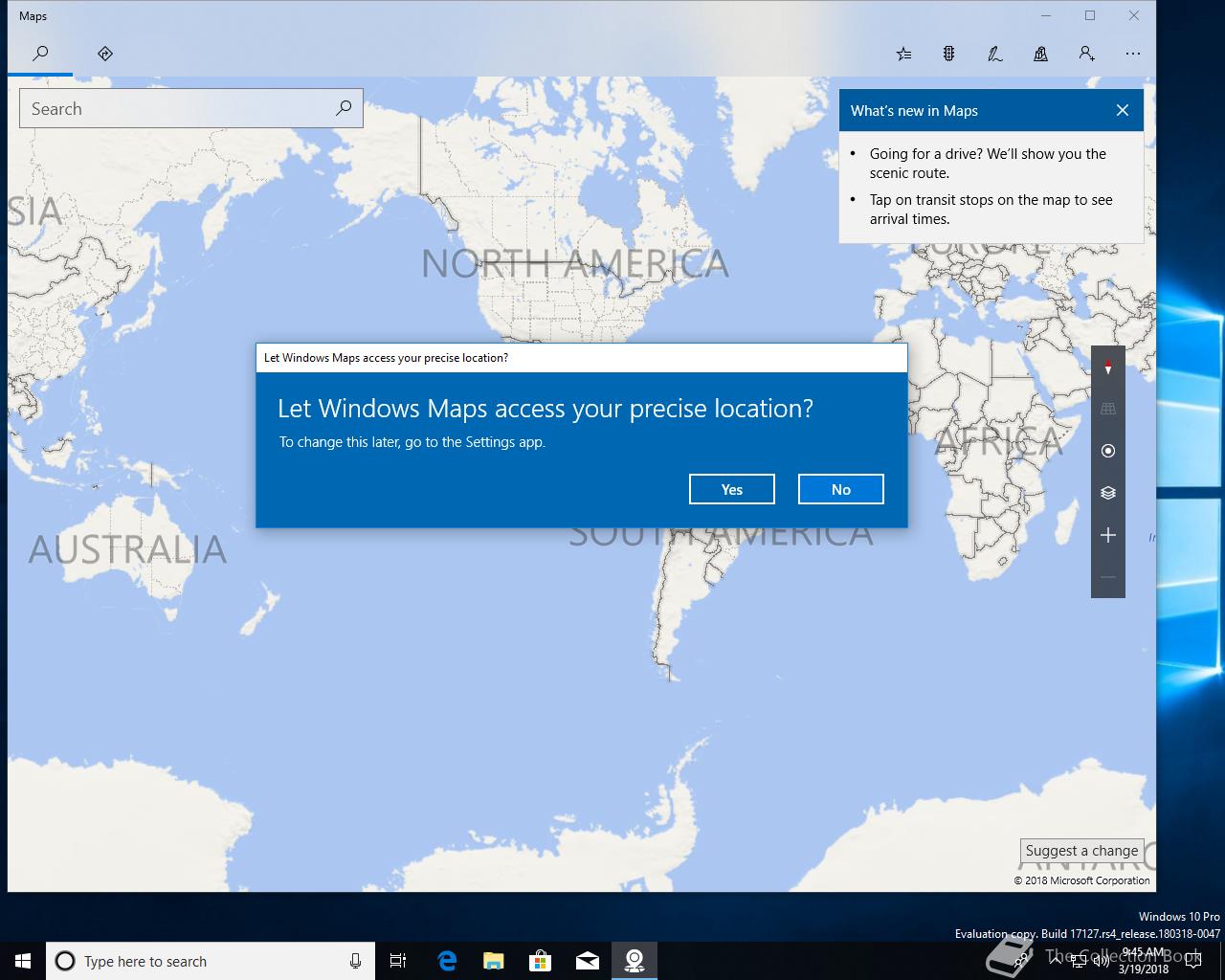Close the What's new in Maps panel

point(1123,111)
